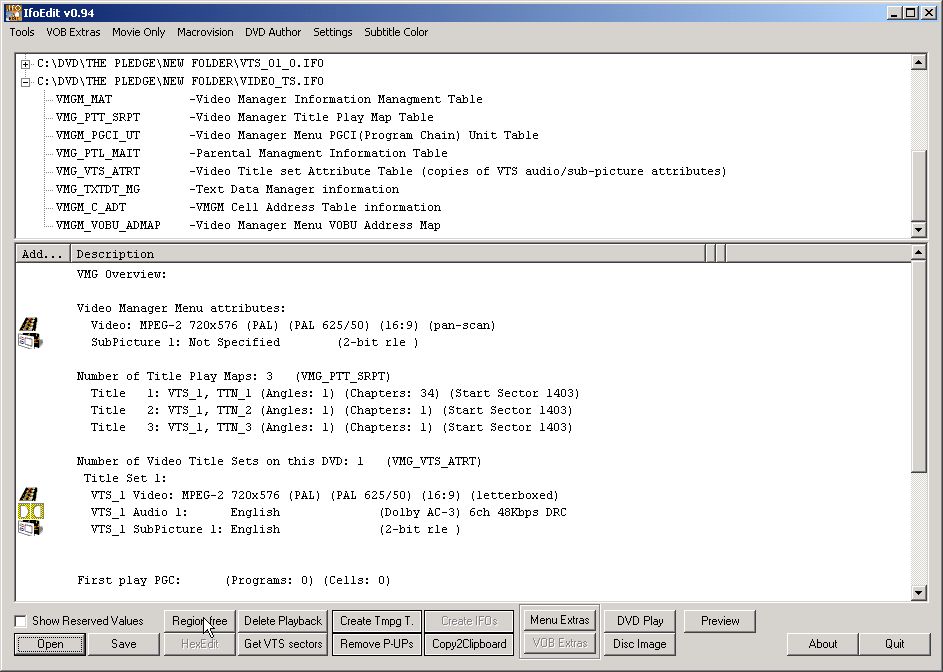Click the Region free button
This screenshot has height=672, width=943.
click(x=200, y=621)
